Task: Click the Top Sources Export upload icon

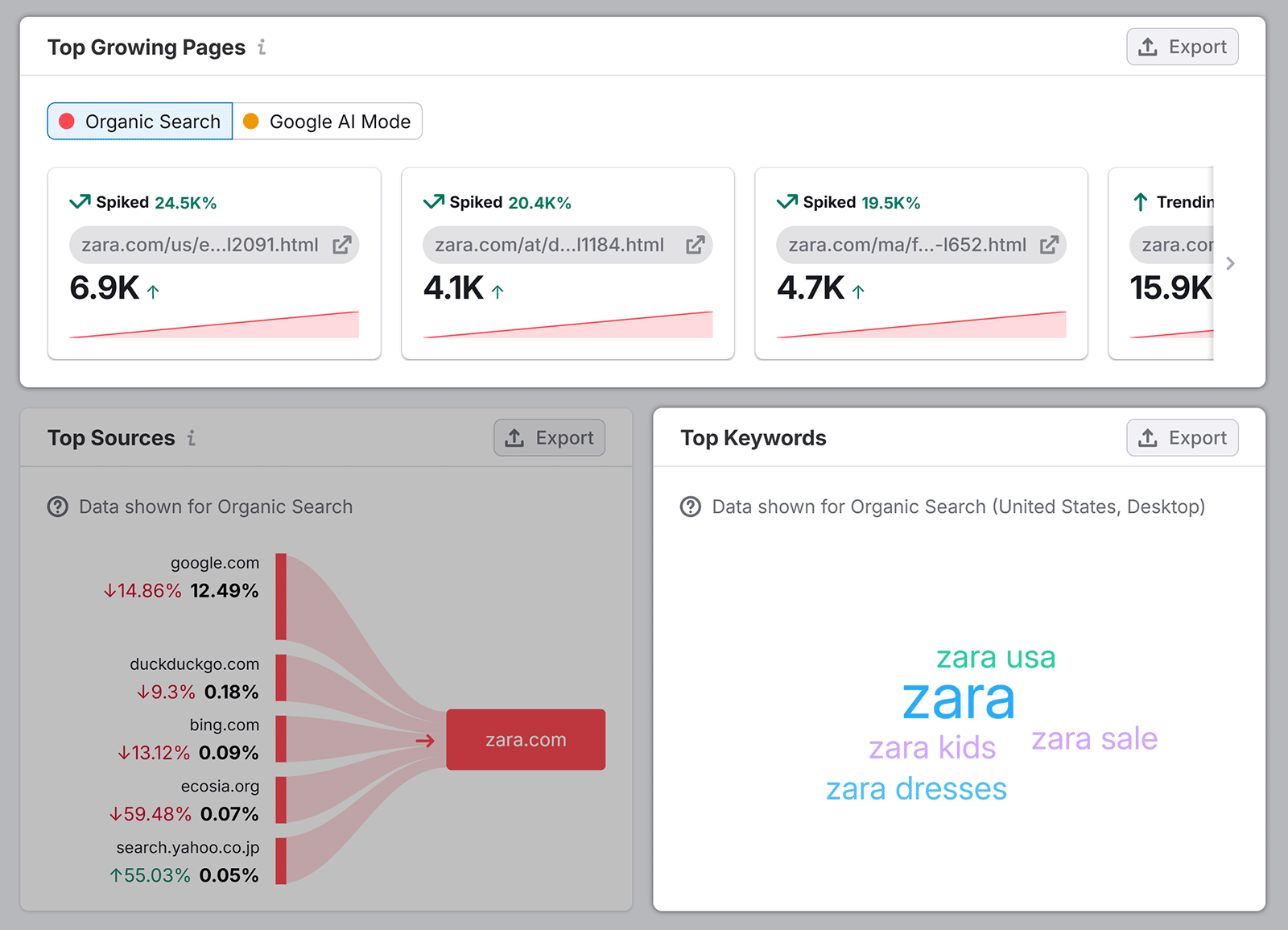Action: coord(514,438)
